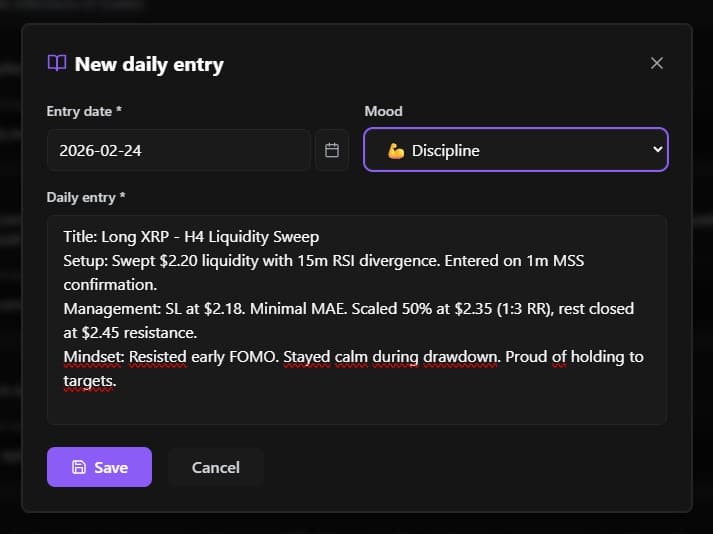Click the "Mood" field label
This screenshot has height=534, width=713.
coord(383,111)
